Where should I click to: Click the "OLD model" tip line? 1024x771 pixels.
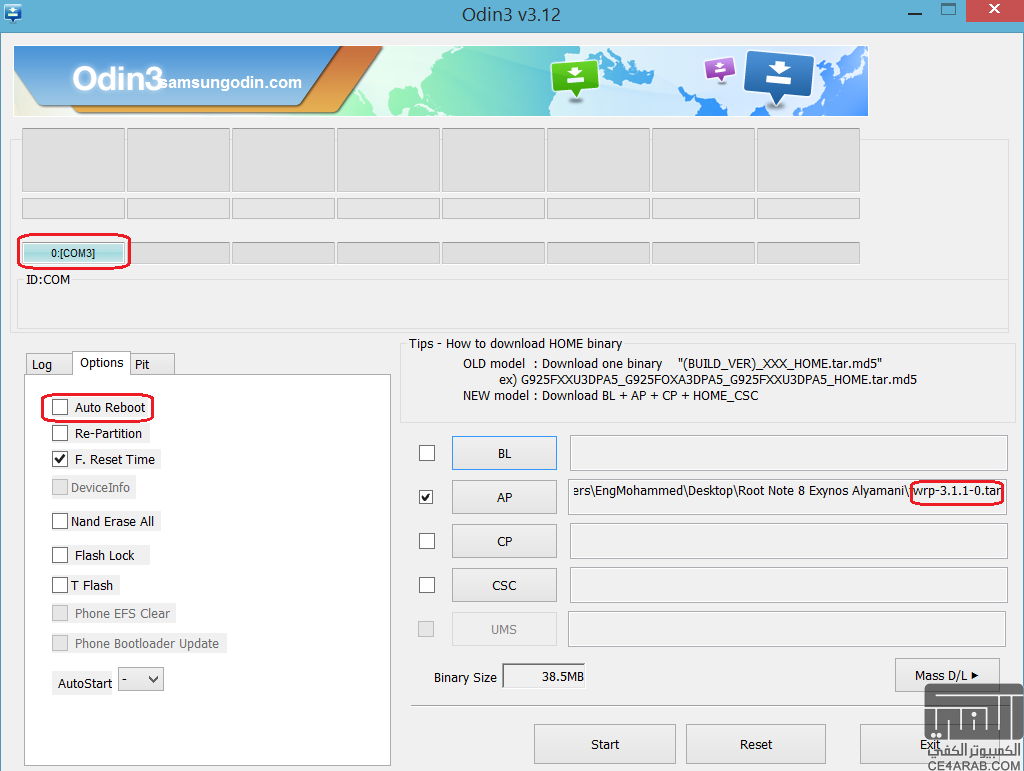click(x=673, y=364)
